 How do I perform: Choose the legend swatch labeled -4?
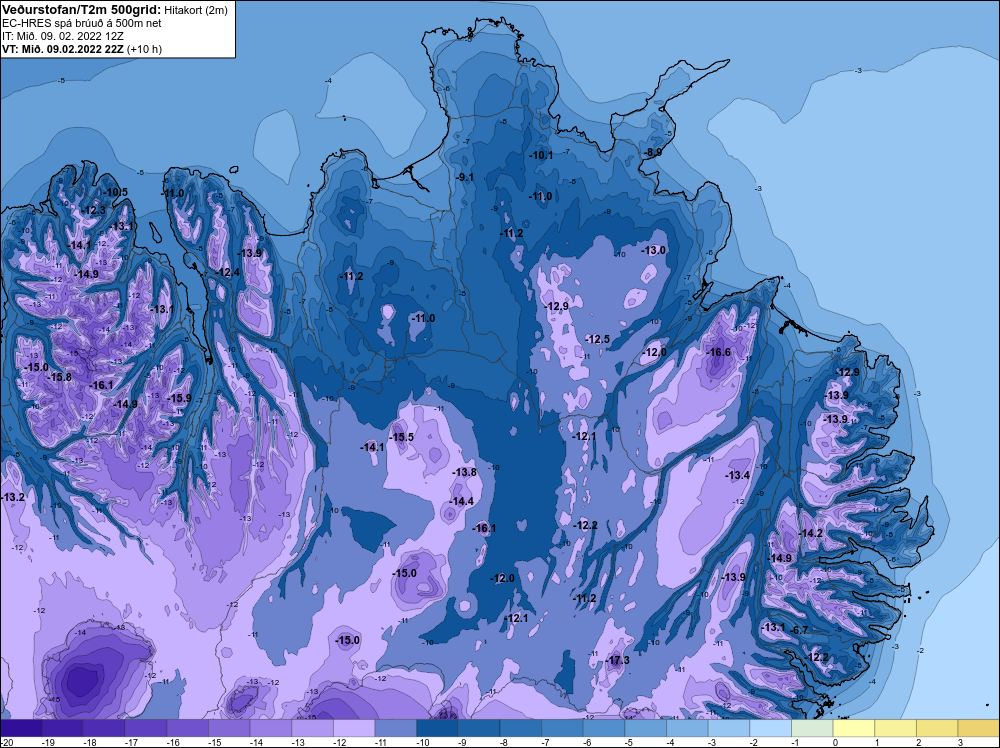688,728
